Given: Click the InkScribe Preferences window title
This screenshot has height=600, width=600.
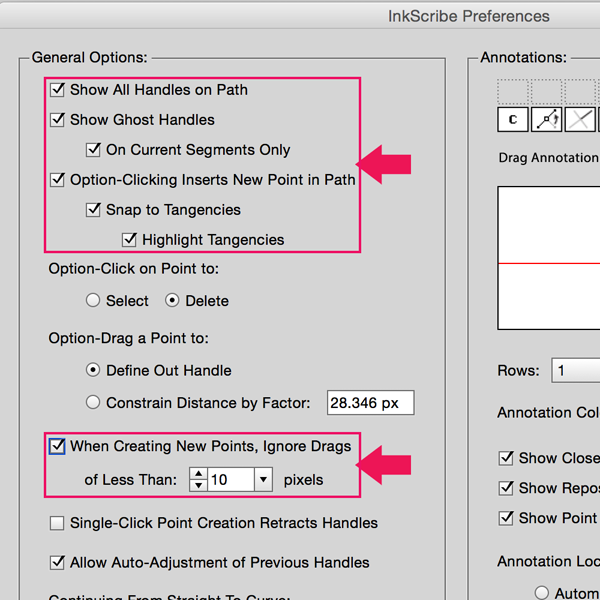Looking at the screenshot, I should point(469,16).
